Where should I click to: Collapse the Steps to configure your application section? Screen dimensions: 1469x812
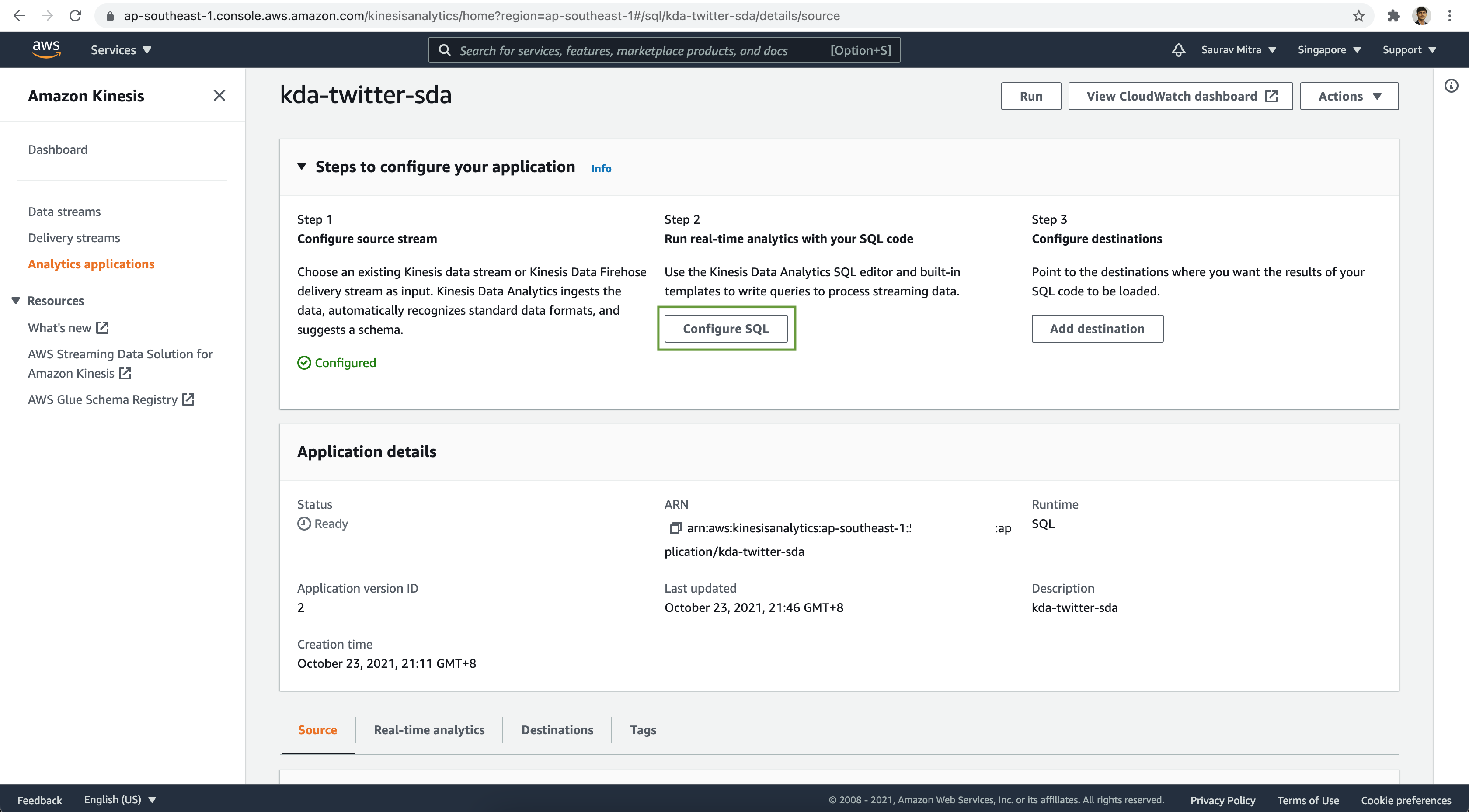pos(302,167)
